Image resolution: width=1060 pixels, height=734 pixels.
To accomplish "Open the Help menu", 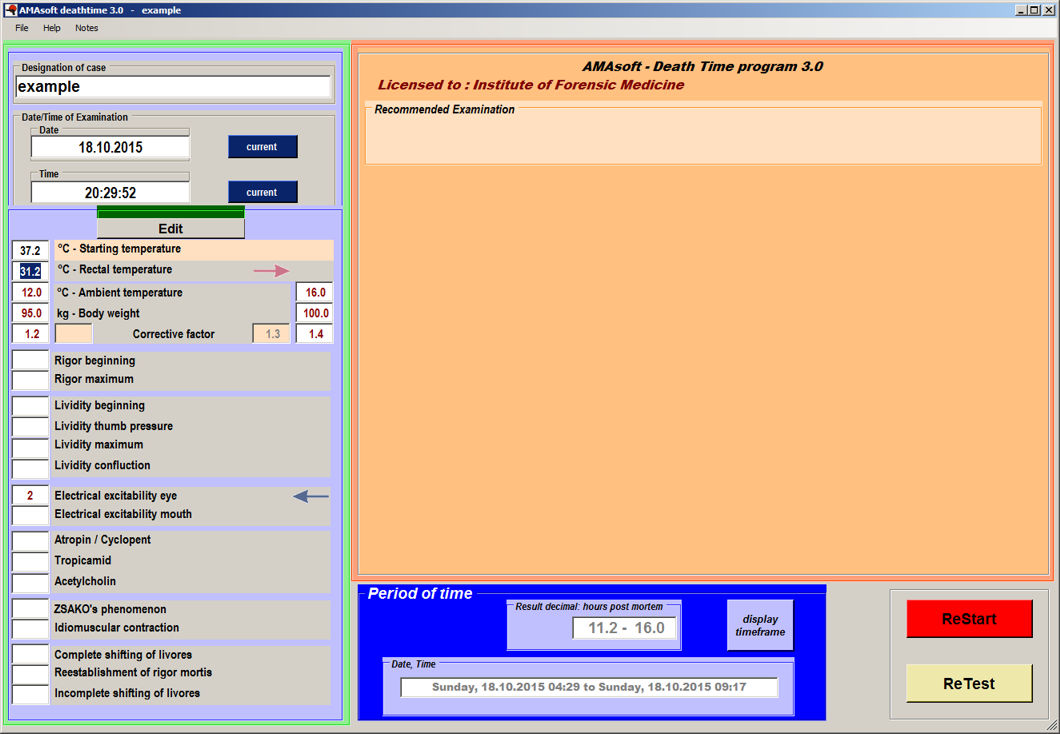I will pyautogui.click(x=52, y=28).
